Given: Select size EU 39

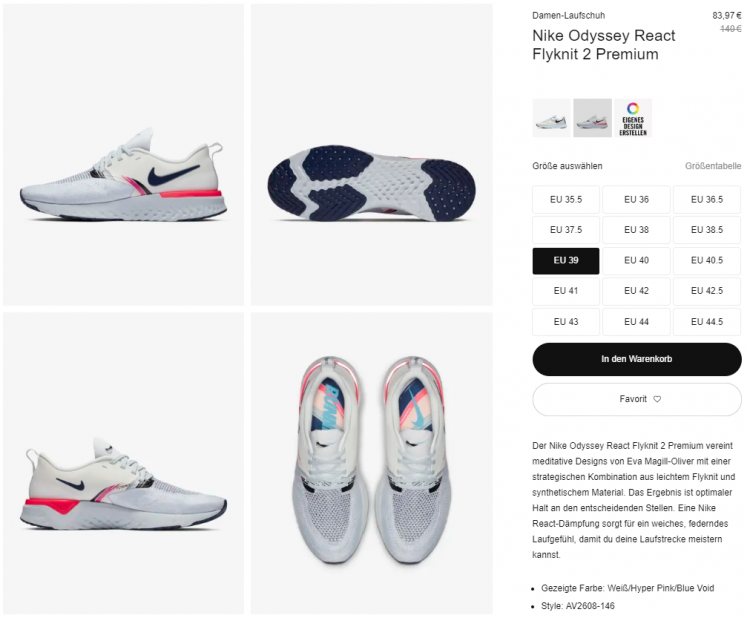Looking at the screenshot, I should coord(566,261).
